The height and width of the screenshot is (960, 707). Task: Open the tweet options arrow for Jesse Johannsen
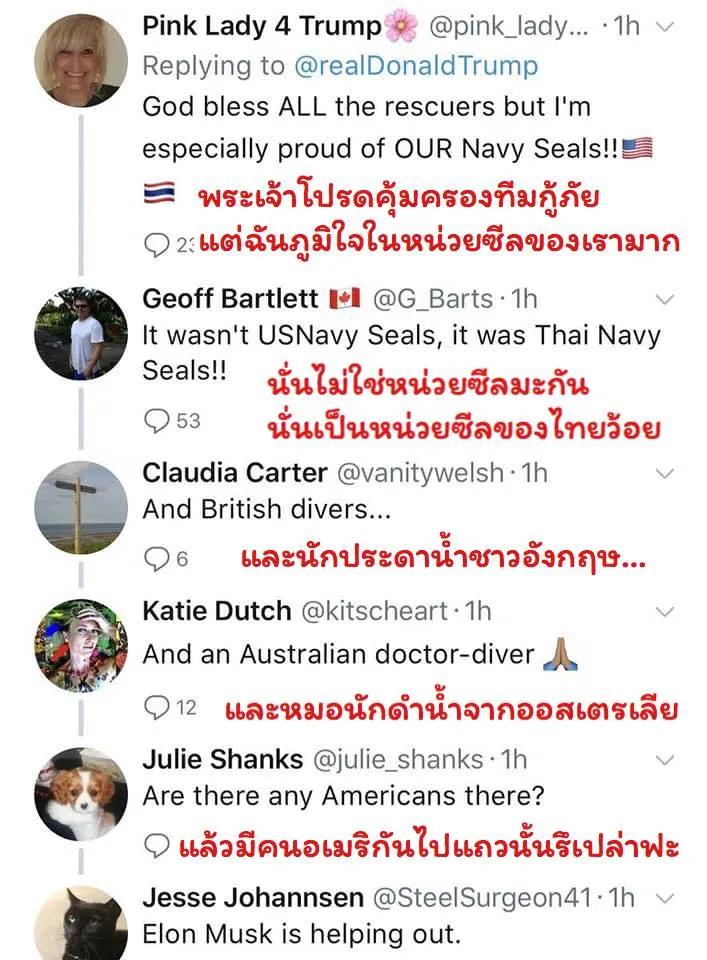click(665, 897)
